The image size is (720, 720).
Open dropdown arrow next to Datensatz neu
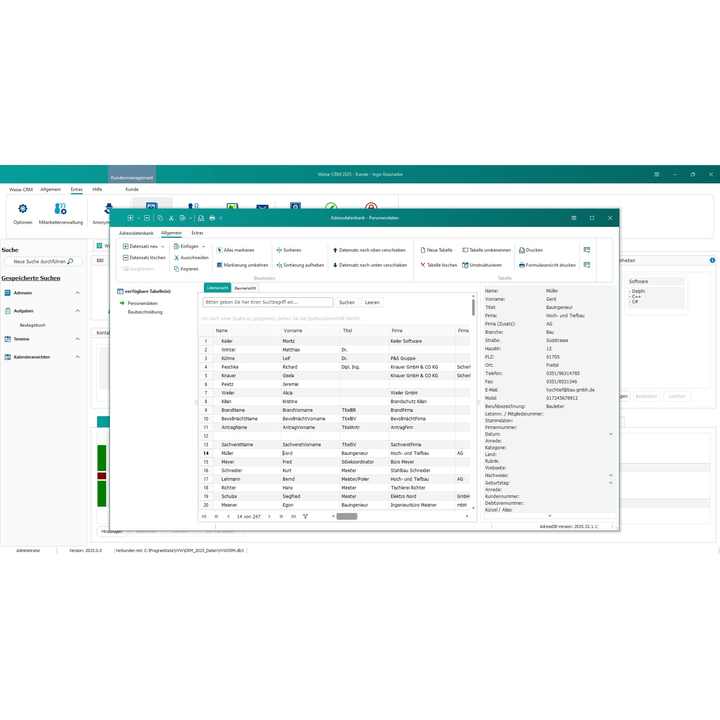coord(163,247)
